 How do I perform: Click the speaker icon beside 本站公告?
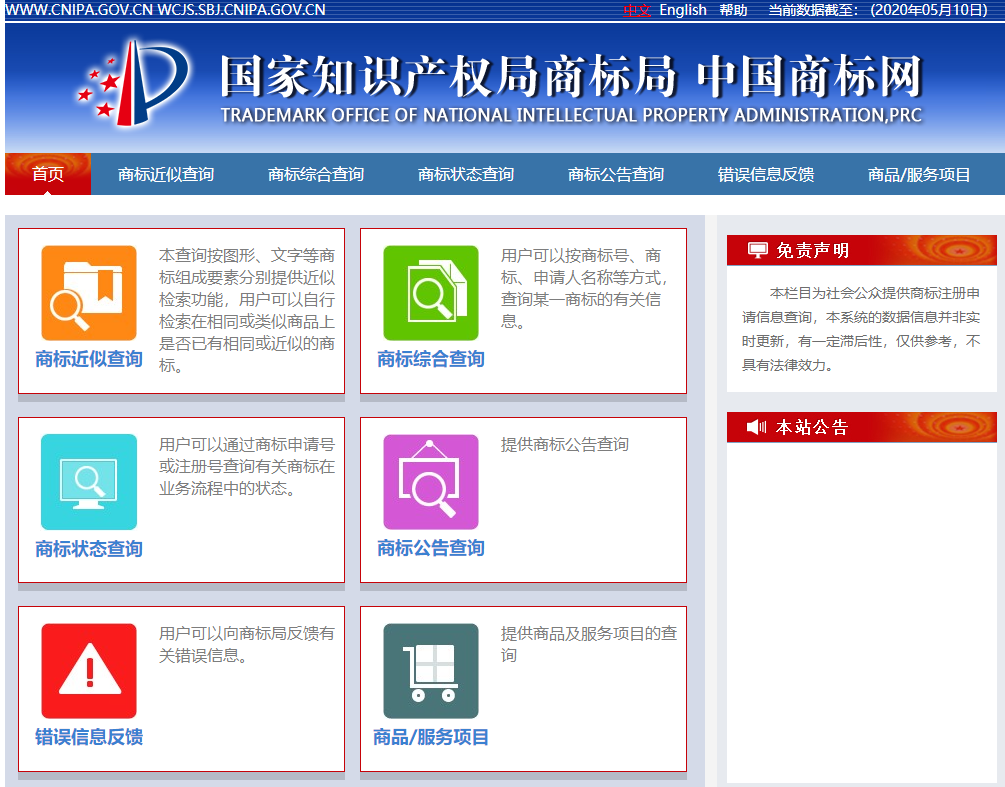coord(756,427)
